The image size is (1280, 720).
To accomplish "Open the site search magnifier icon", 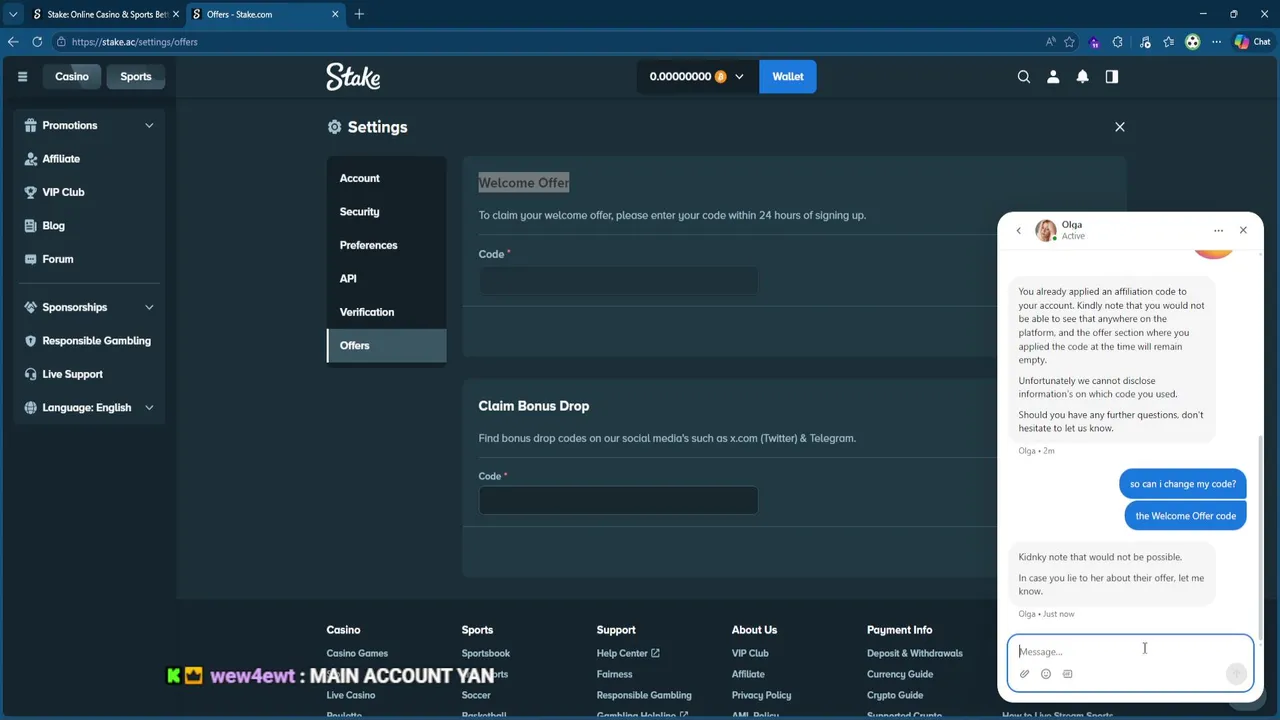I will click(1024, 77).
